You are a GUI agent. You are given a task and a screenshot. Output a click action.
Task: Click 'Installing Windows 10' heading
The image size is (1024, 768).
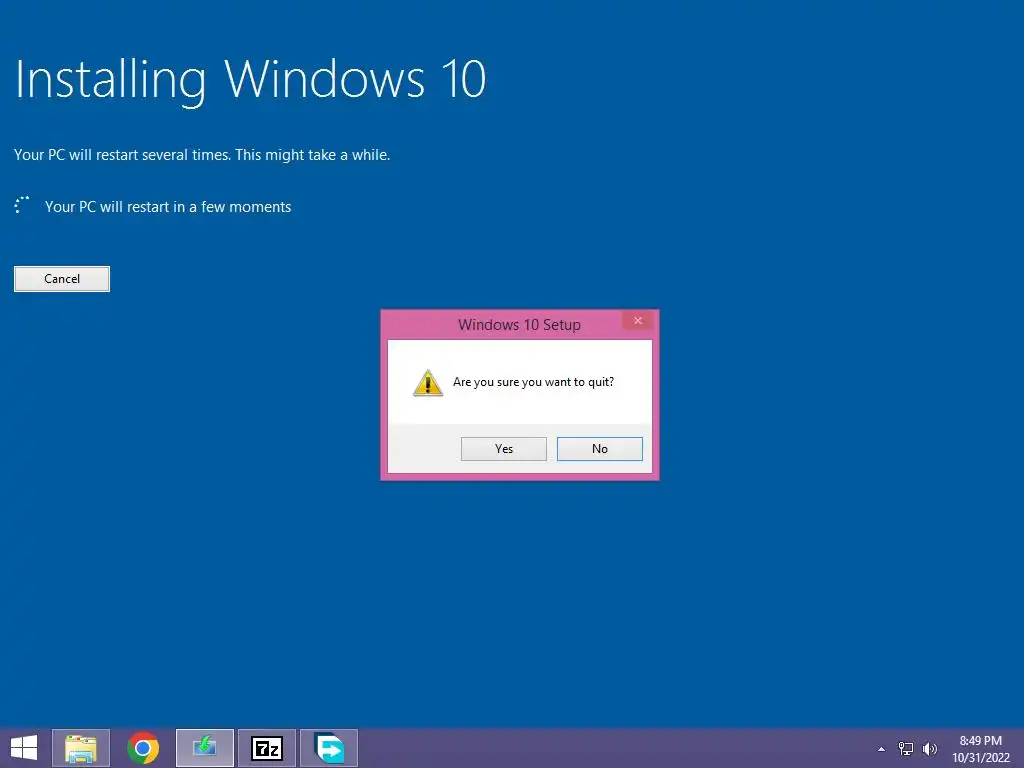250,80
